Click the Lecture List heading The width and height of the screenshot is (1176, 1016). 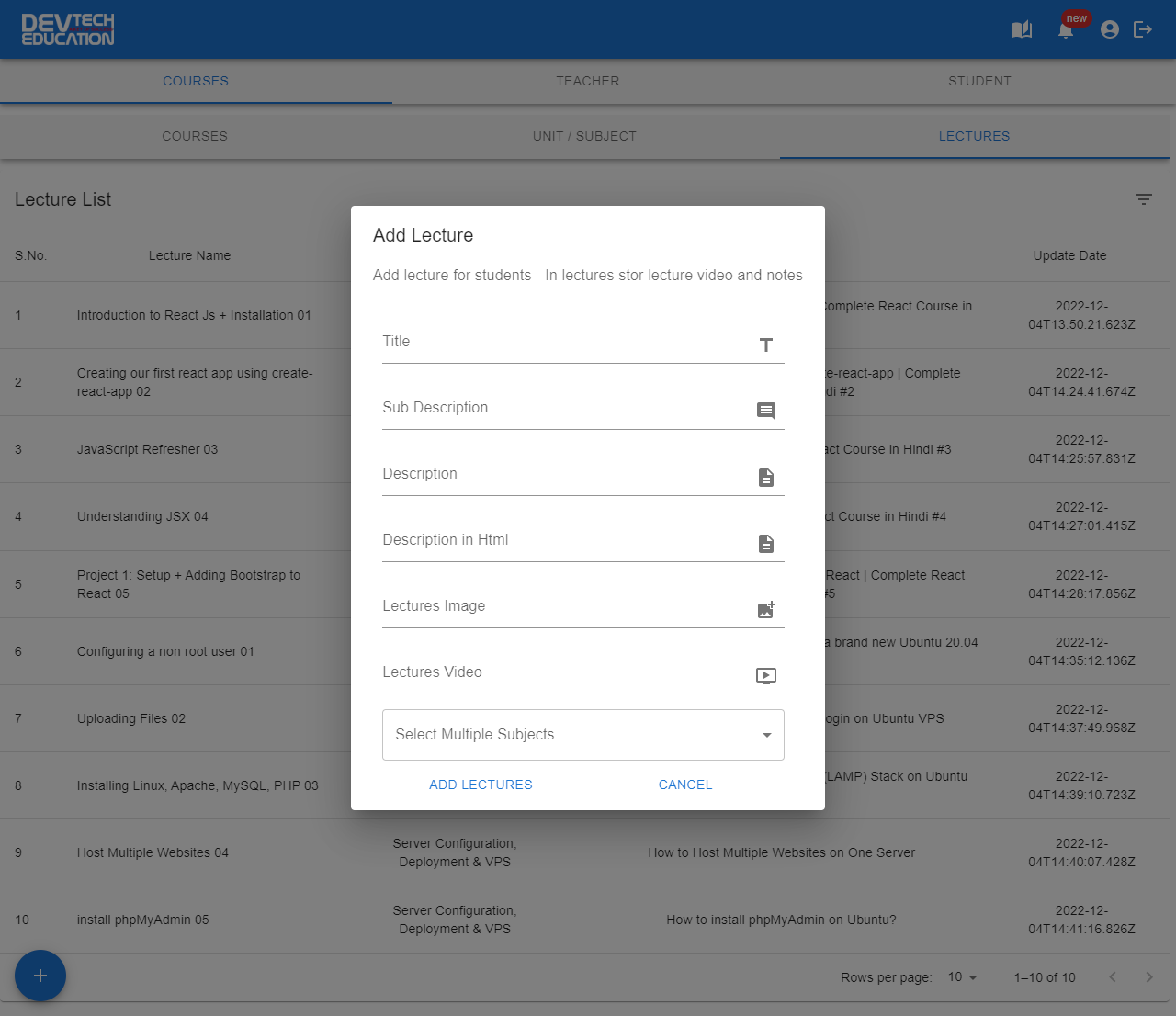pos(62,199)
